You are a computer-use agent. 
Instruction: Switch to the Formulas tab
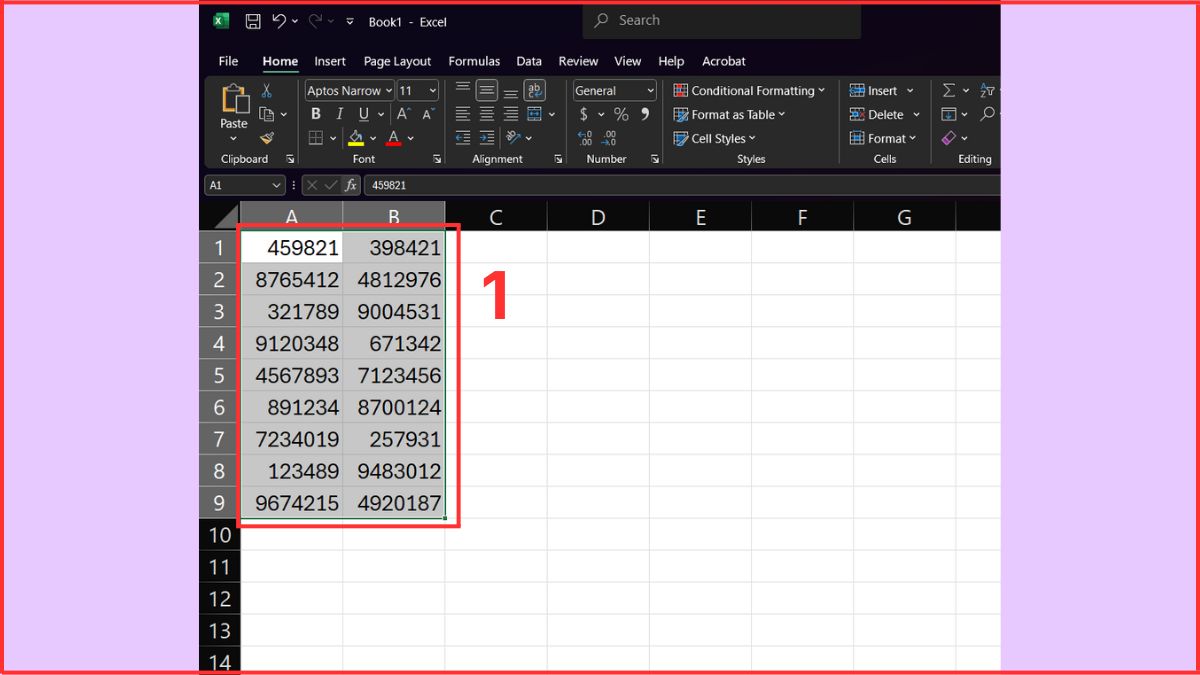click(x=474, y=61)
